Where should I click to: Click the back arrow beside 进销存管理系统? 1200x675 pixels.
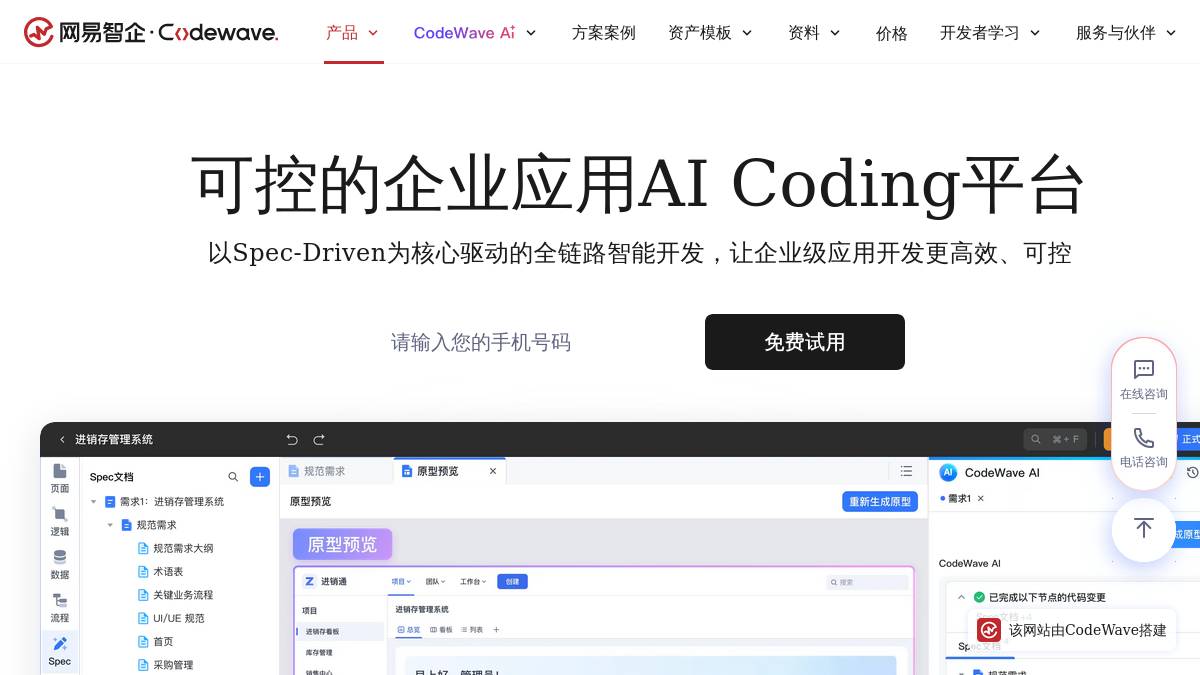pyautogui.click(x=62, y=439)
